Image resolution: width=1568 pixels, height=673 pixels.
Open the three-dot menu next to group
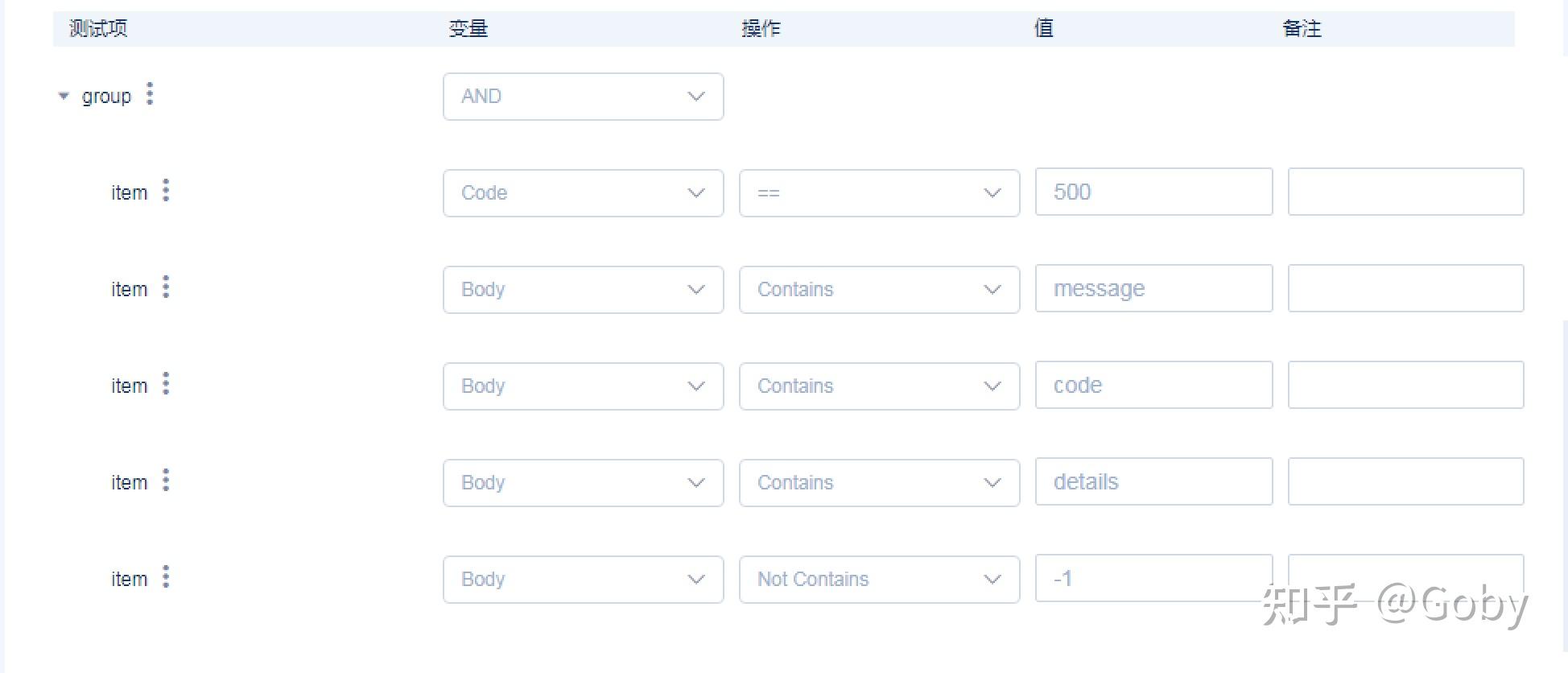pos(150,94)
